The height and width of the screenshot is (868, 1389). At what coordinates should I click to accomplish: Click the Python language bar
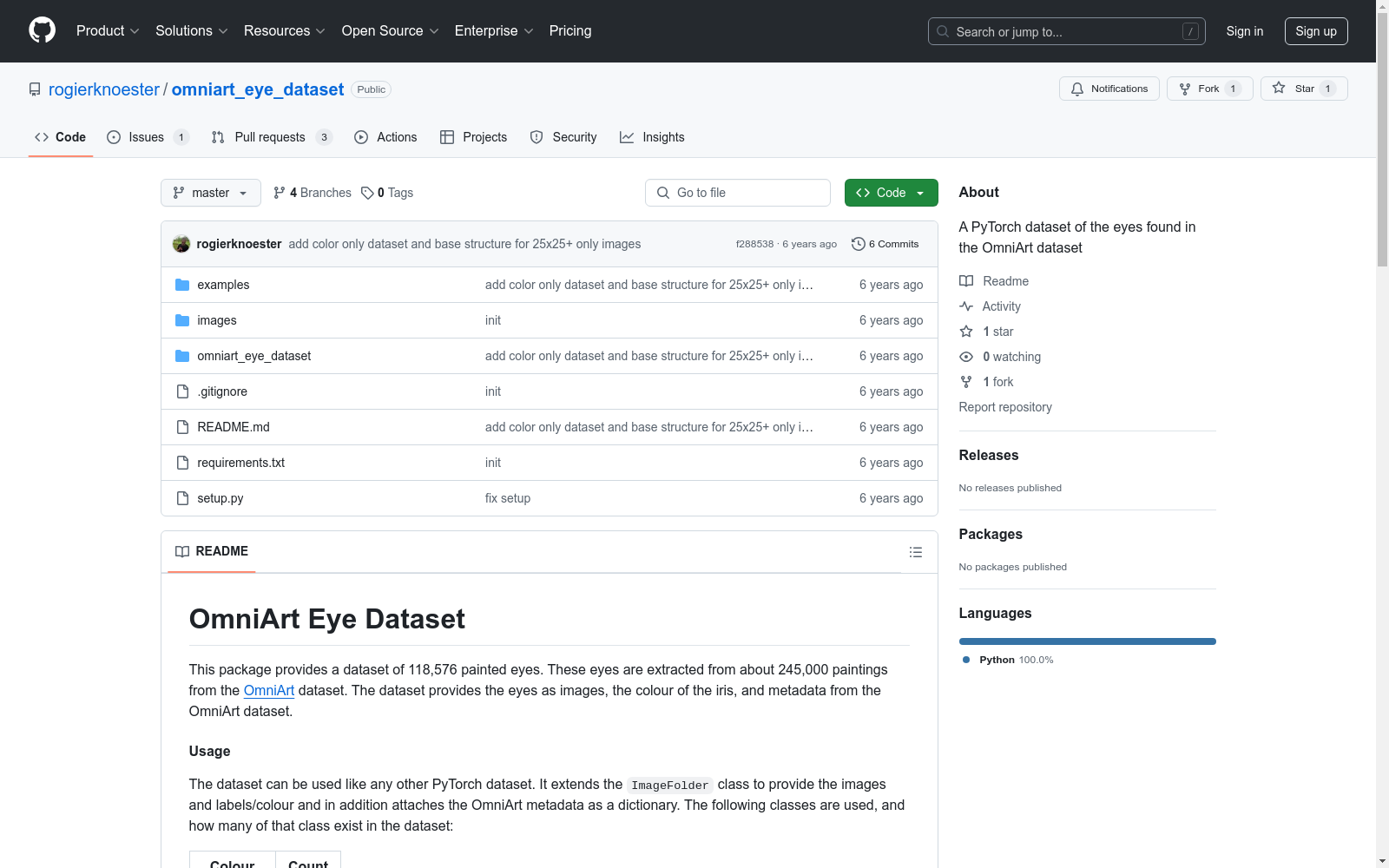point(1088,641)
